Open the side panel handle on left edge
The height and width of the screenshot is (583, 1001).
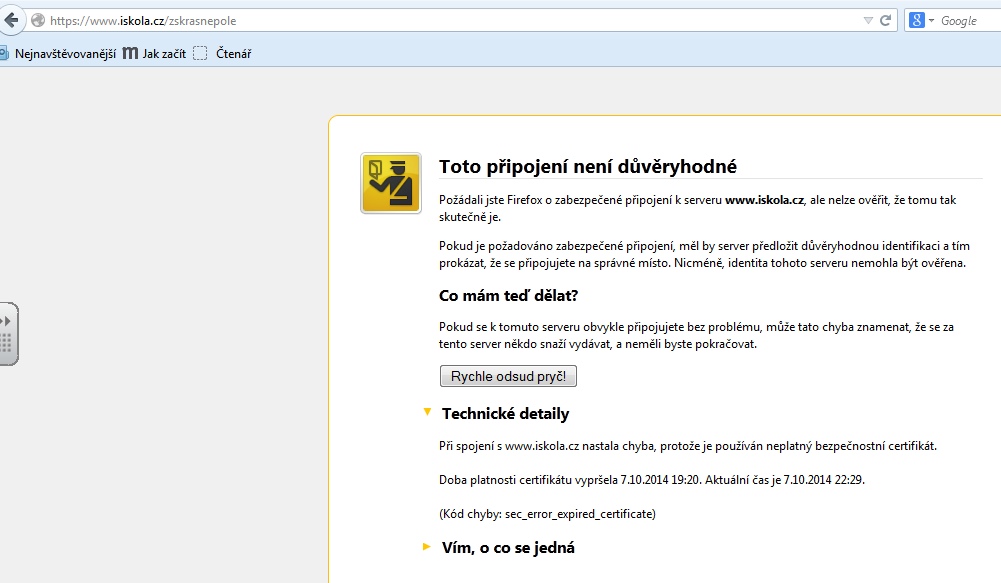tap(7, 334)
